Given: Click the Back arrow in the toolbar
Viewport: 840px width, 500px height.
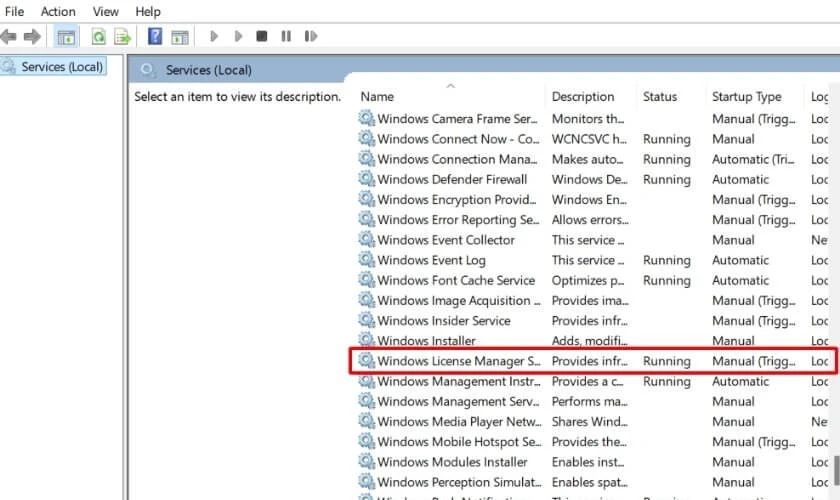Looking at the screenshot, I should coord(9,36).
